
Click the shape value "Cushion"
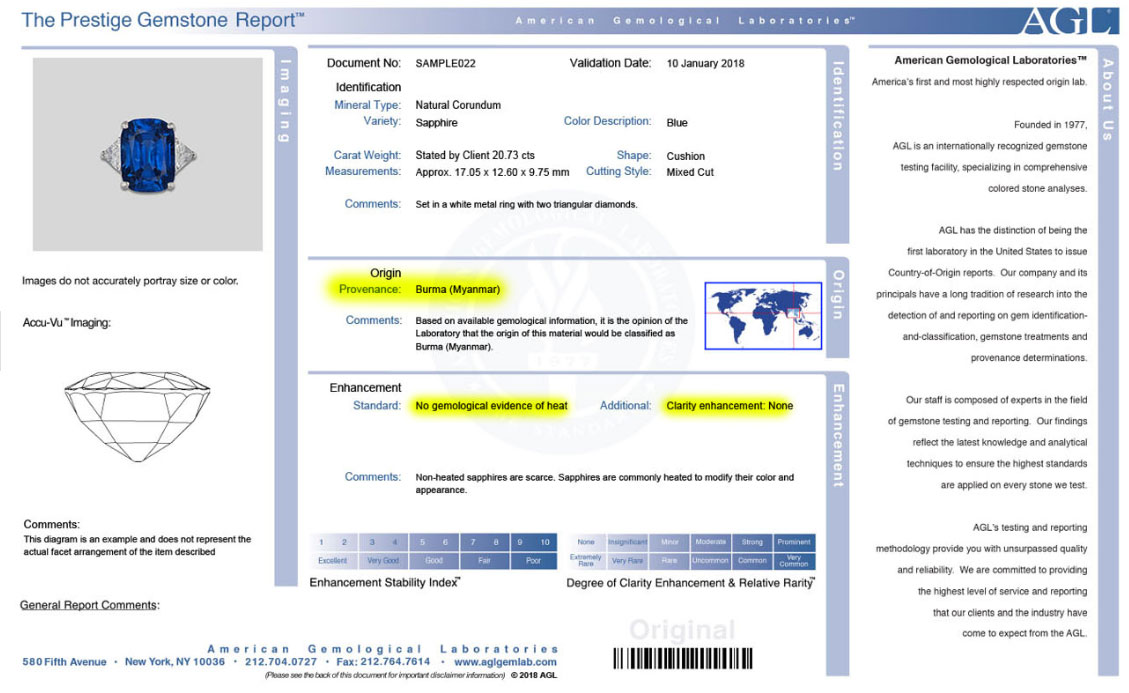[685, 156]
